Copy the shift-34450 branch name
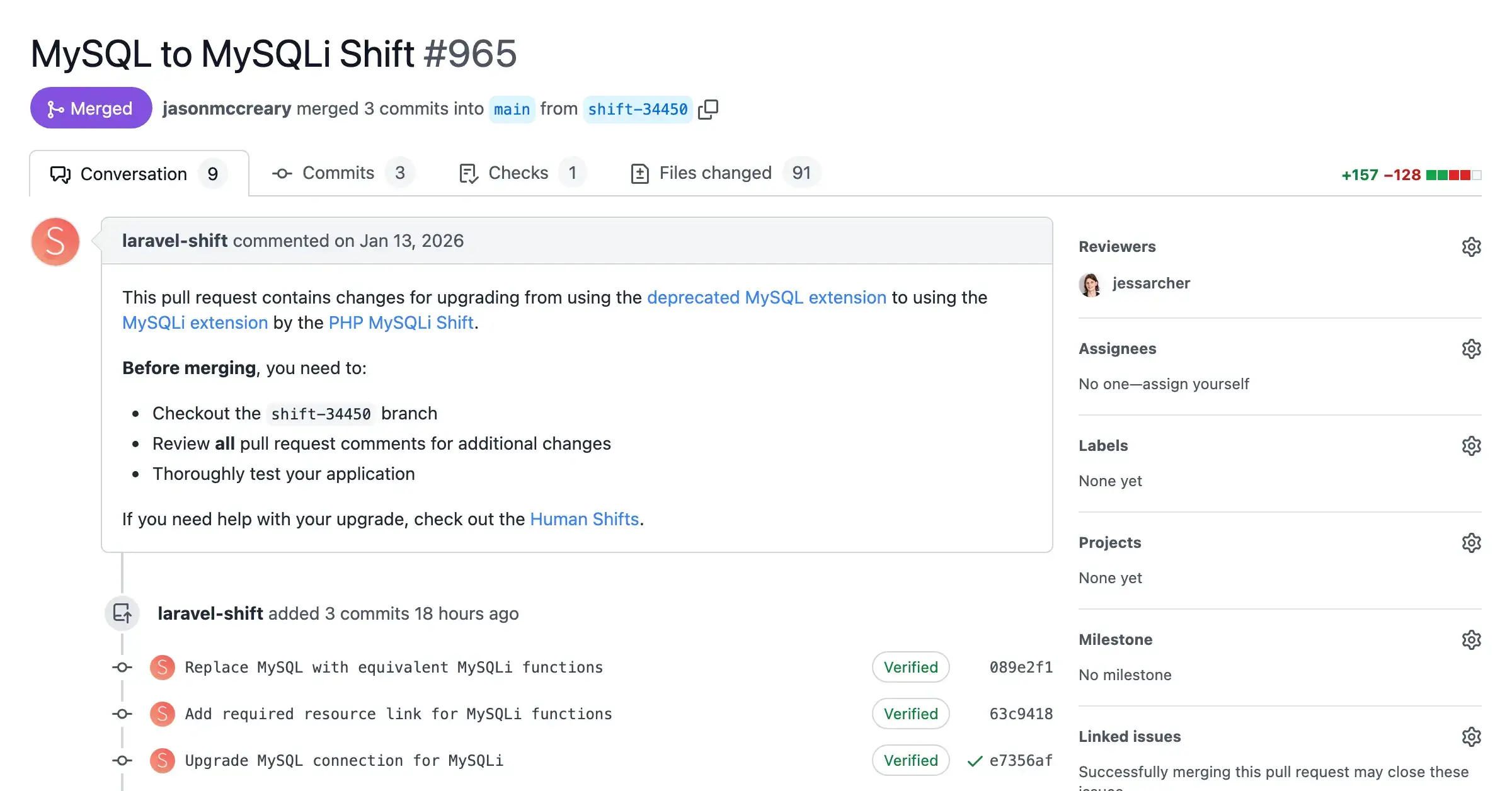 709,108
